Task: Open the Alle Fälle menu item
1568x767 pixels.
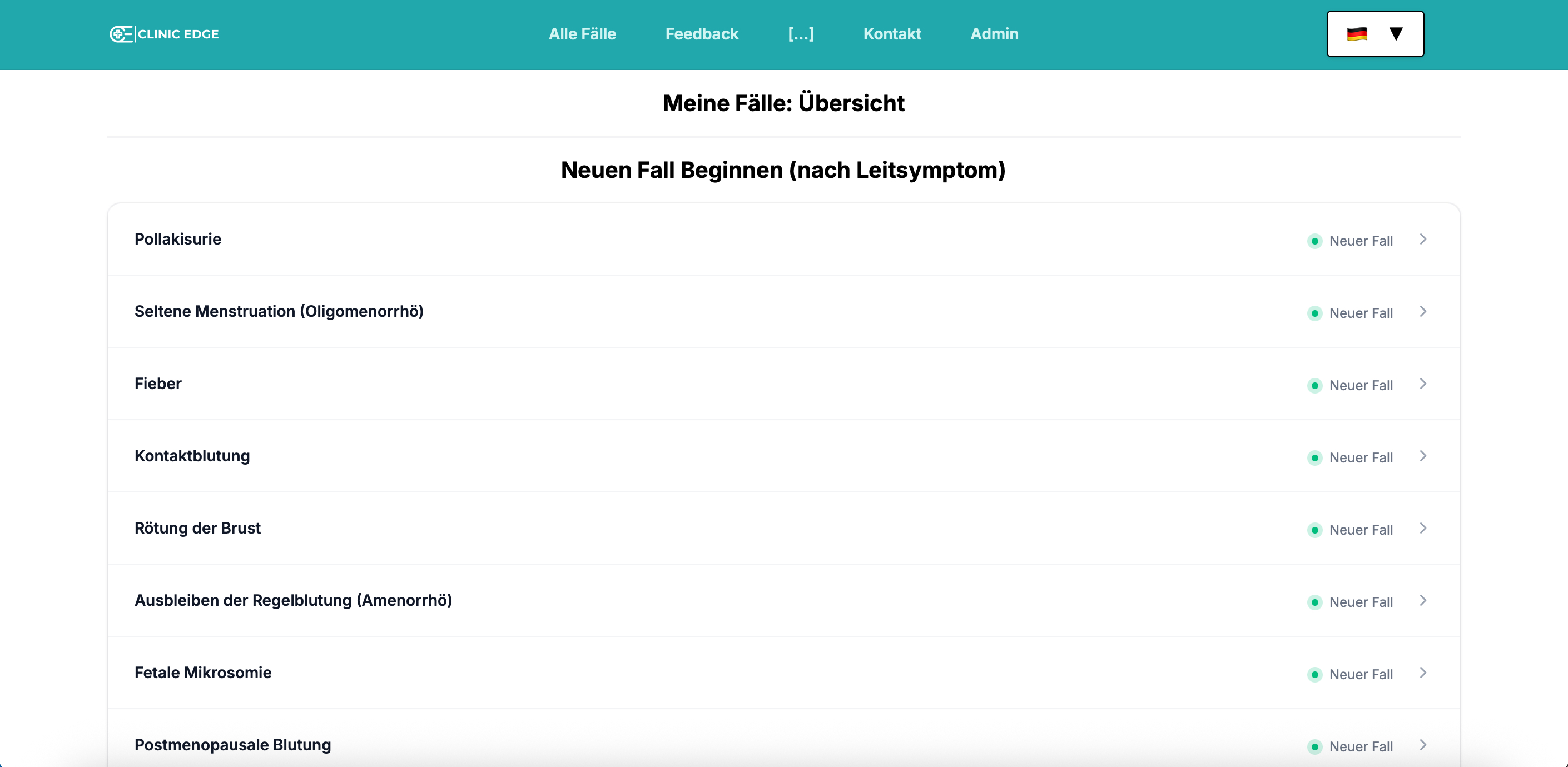Action: (x=582, y=34)
